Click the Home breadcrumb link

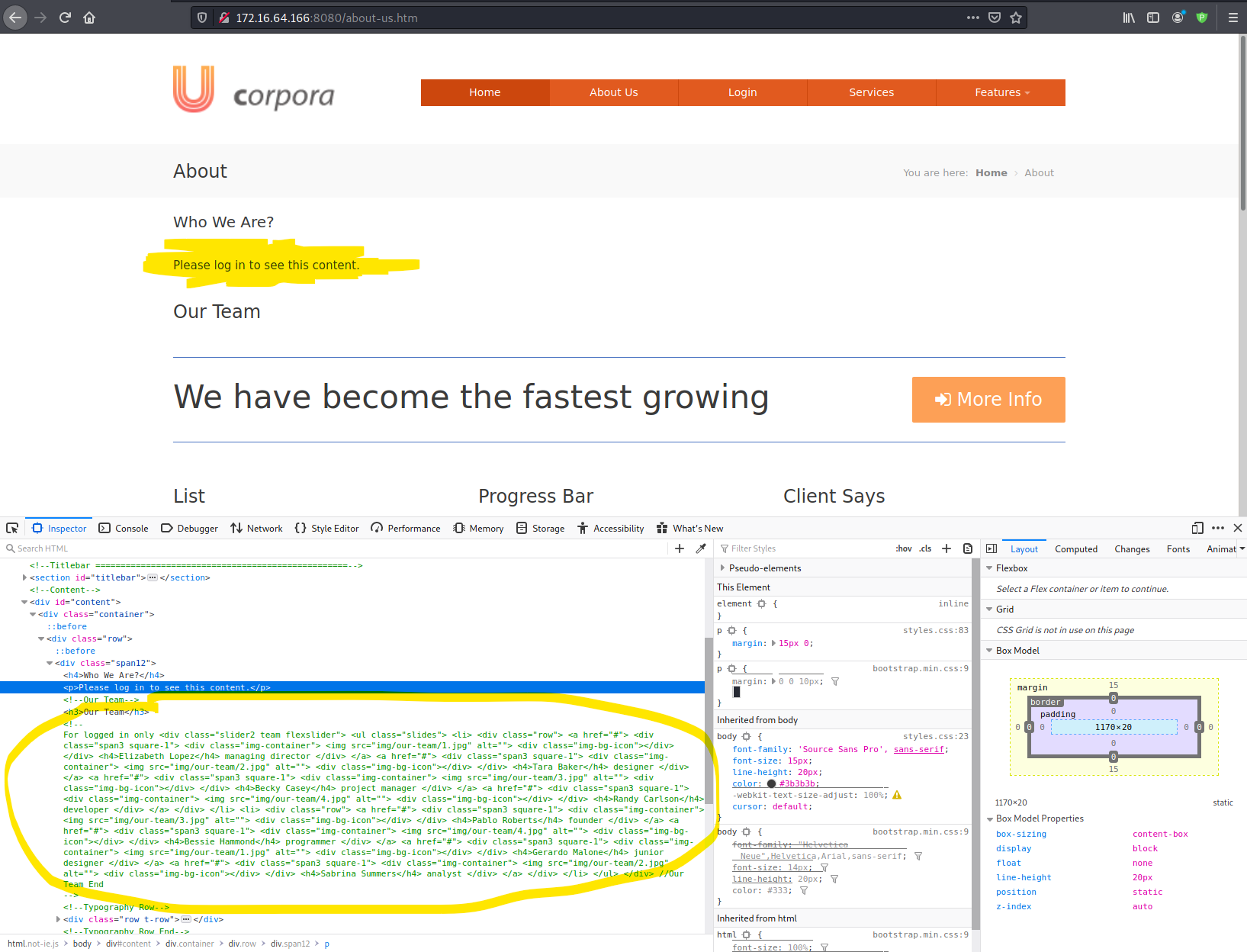click(x=991, y=173)
